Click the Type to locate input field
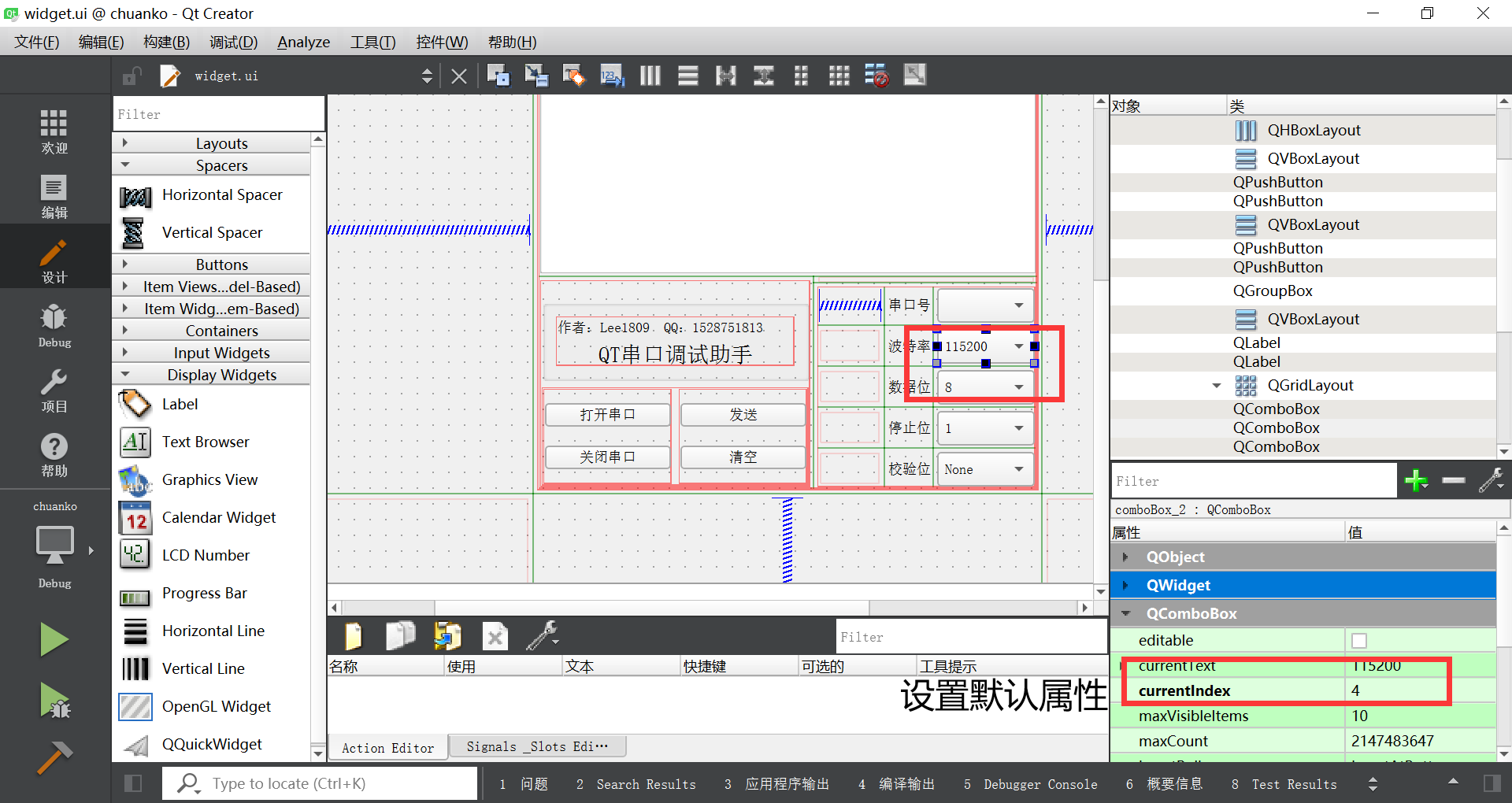Screen dimensions: 1512x803 click(315, 783)
